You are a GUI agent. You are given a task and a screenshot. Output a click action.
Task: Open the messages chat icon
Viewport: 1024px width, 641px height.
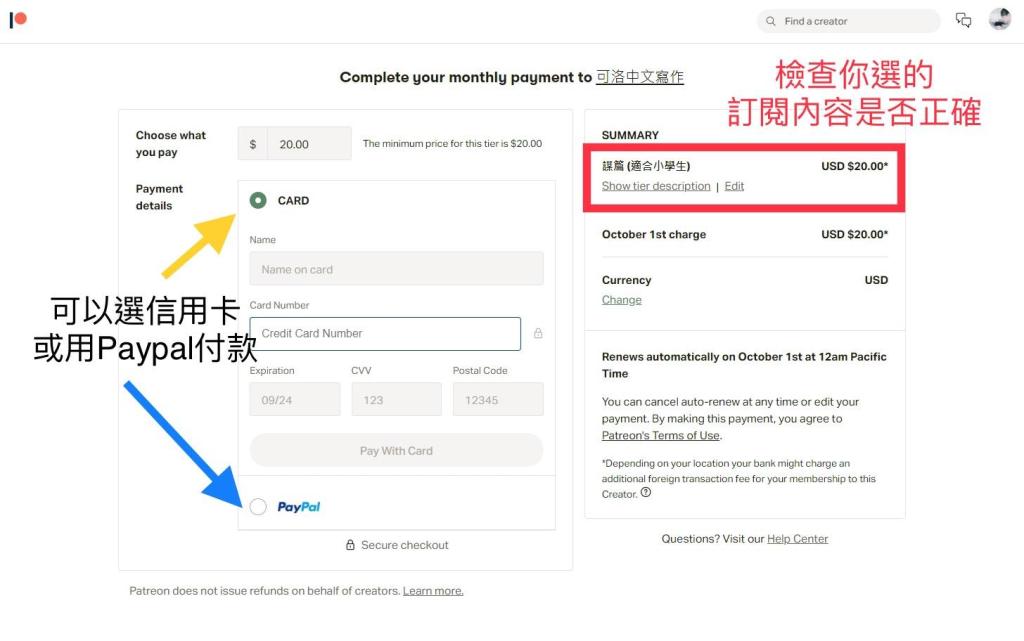coord(963,20)
